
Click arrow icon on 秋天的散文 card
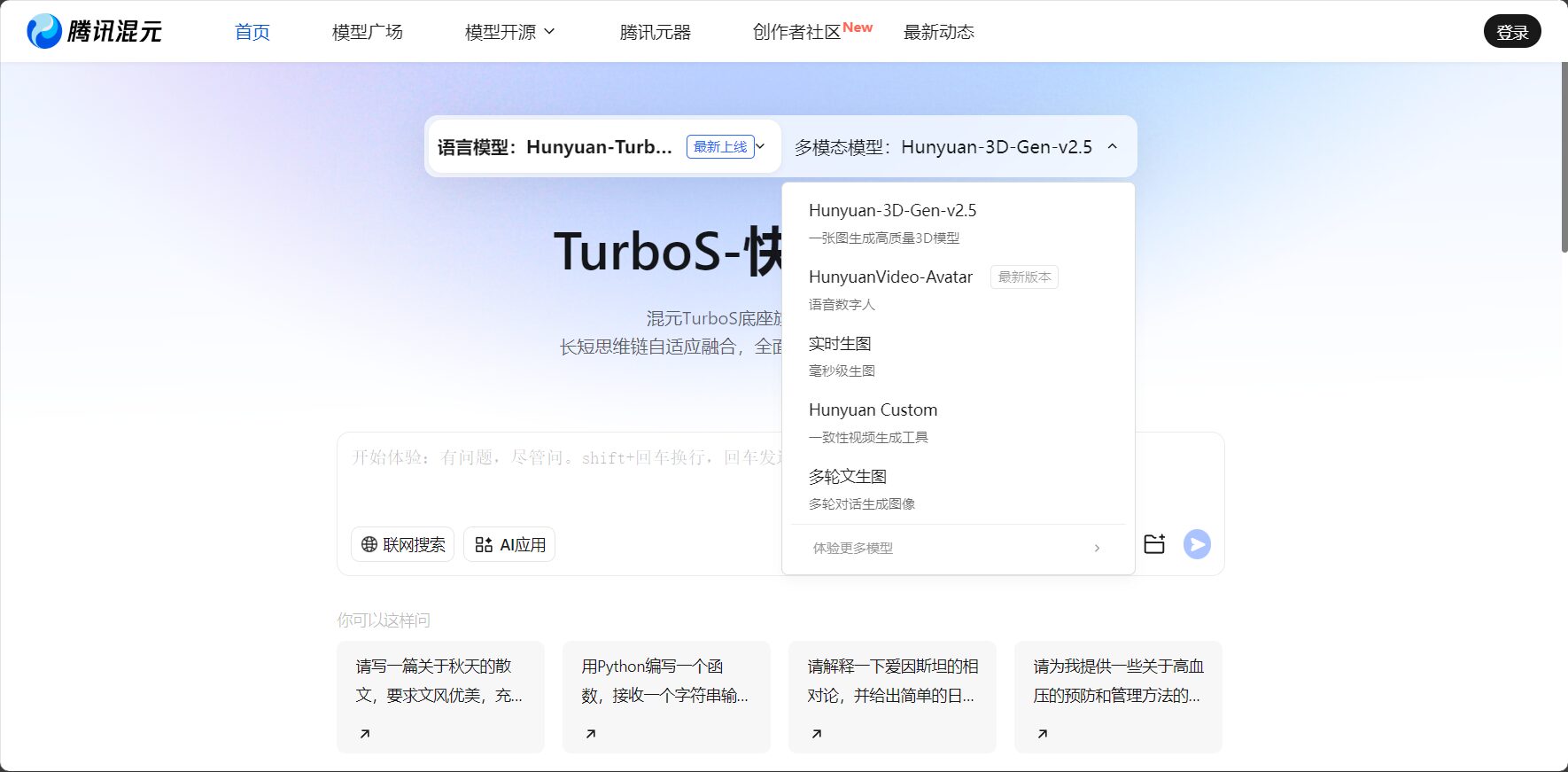tap(364, 733)
